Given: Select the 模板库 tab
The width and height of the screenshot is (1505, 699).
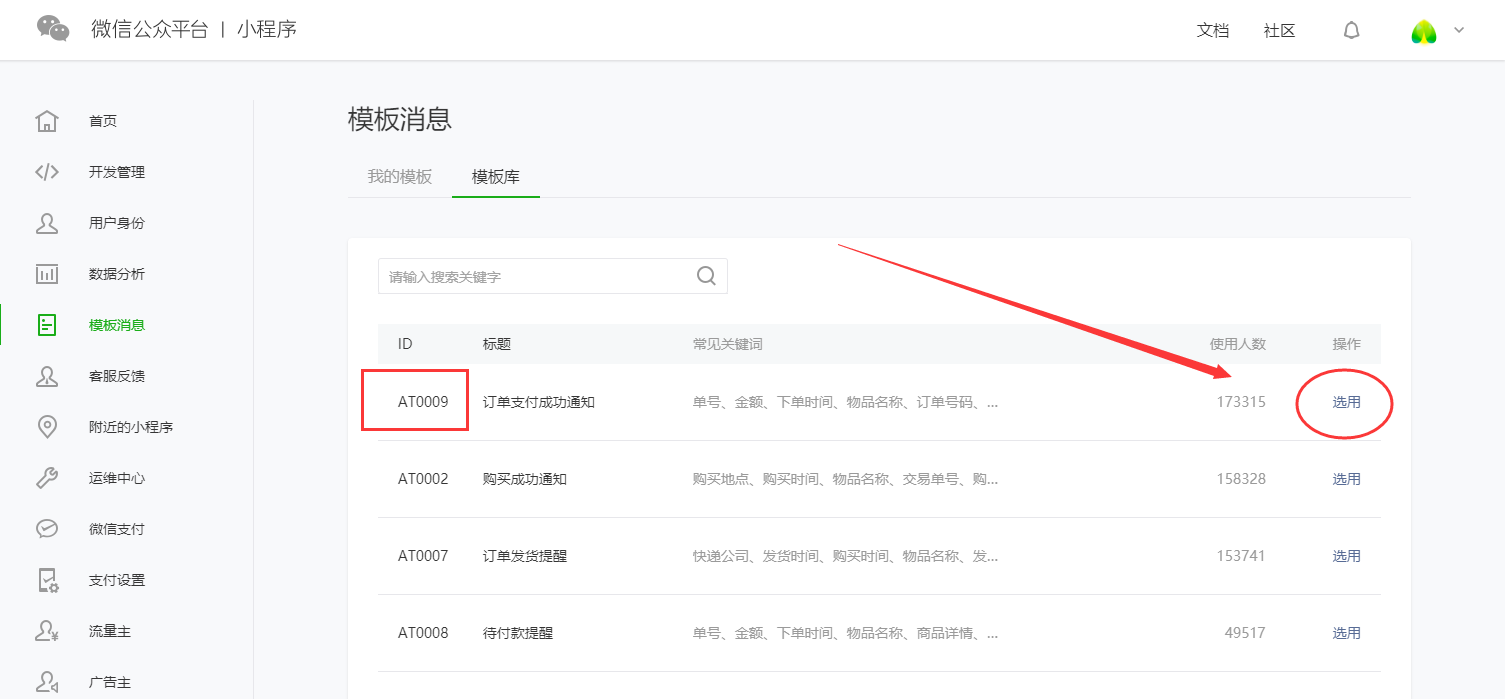Looking at the screenshot, I should (x=495, y=177).
